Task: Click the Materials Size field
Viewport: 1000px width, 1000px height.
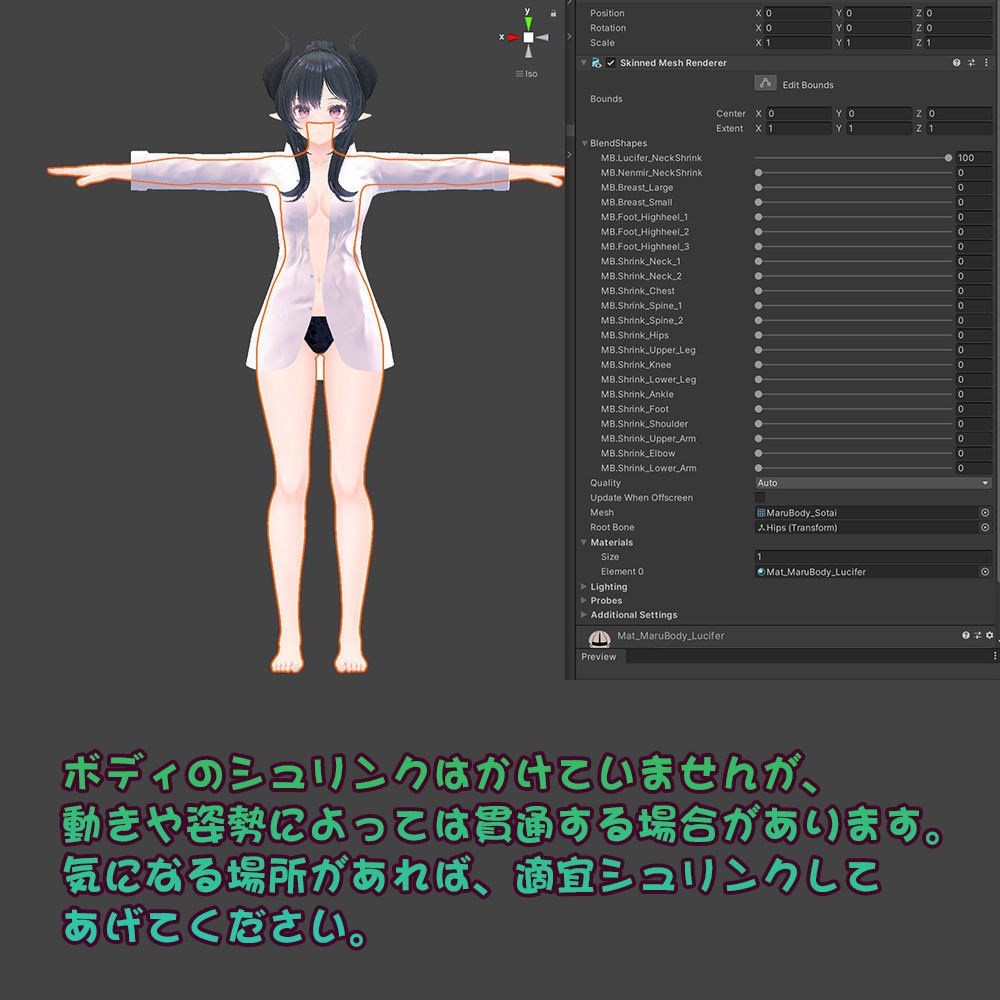Action: (873, 557)
